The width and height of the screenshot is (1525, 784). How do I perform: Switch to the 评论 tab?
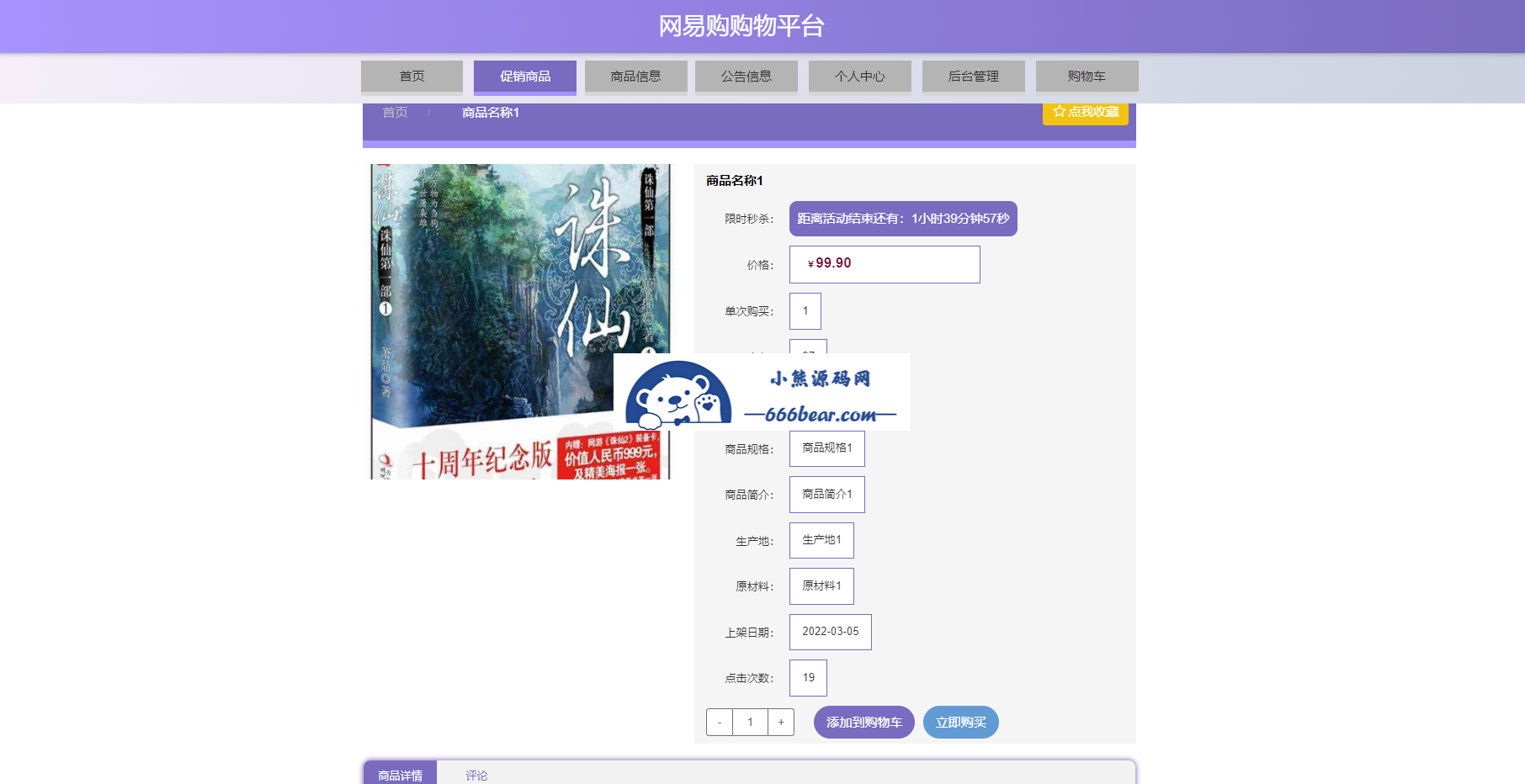[x=476, y=776]
